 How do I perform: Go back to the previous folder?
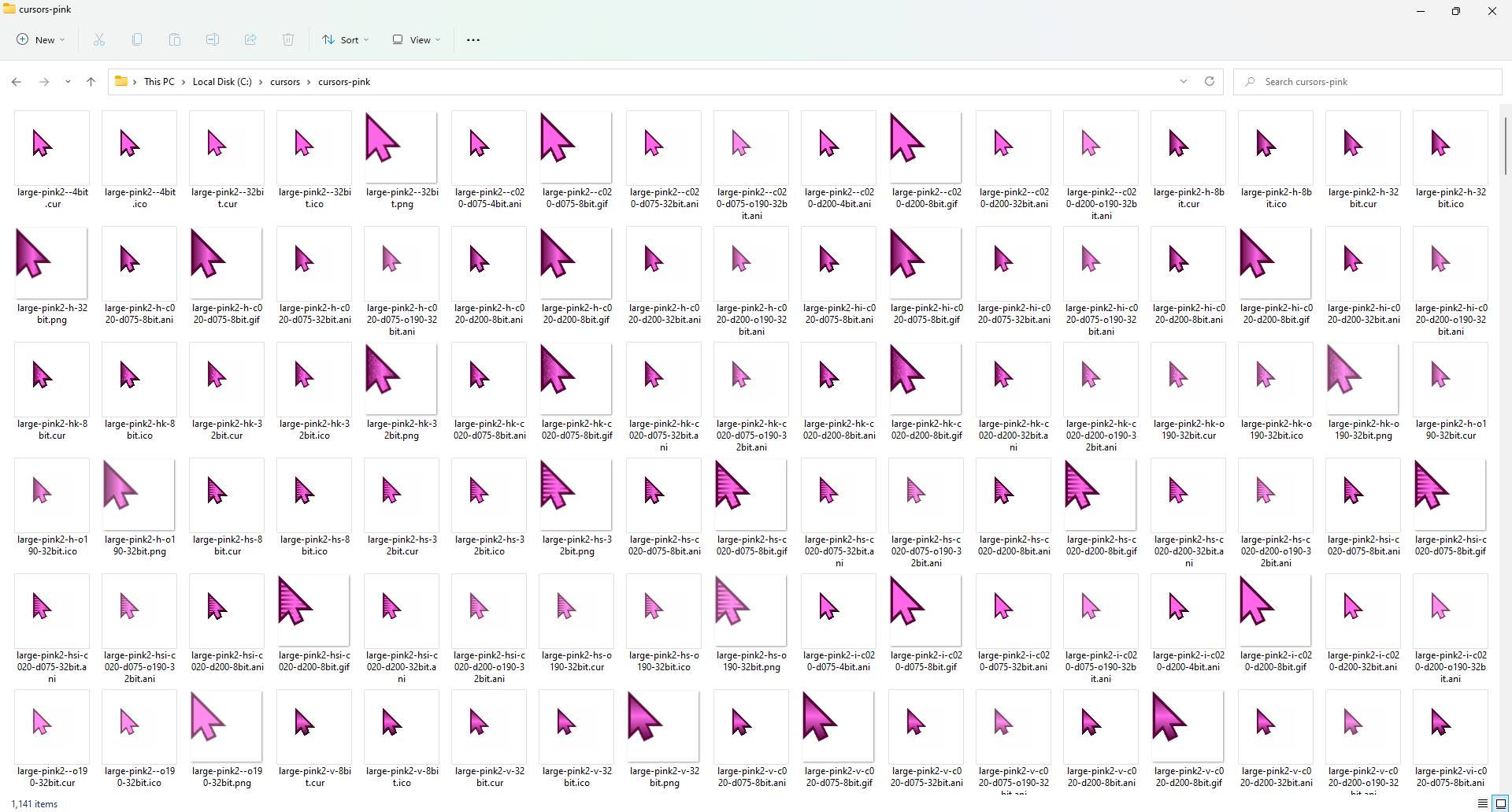click(x=17, y=81)
